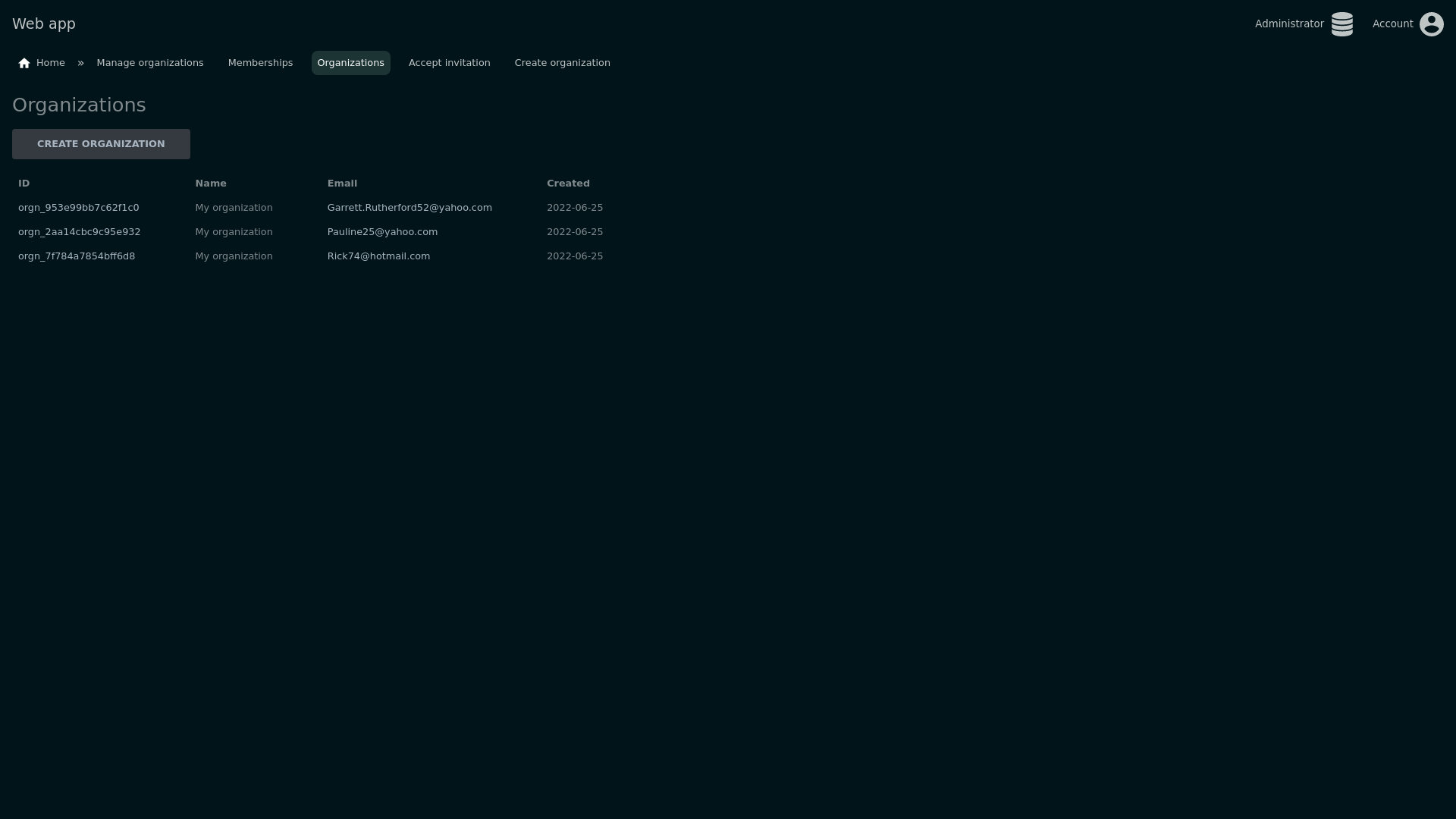This screenshot has height=819, width=1456.
Task: Open the Administrator database icon
Action: (x=1341, y=24)
